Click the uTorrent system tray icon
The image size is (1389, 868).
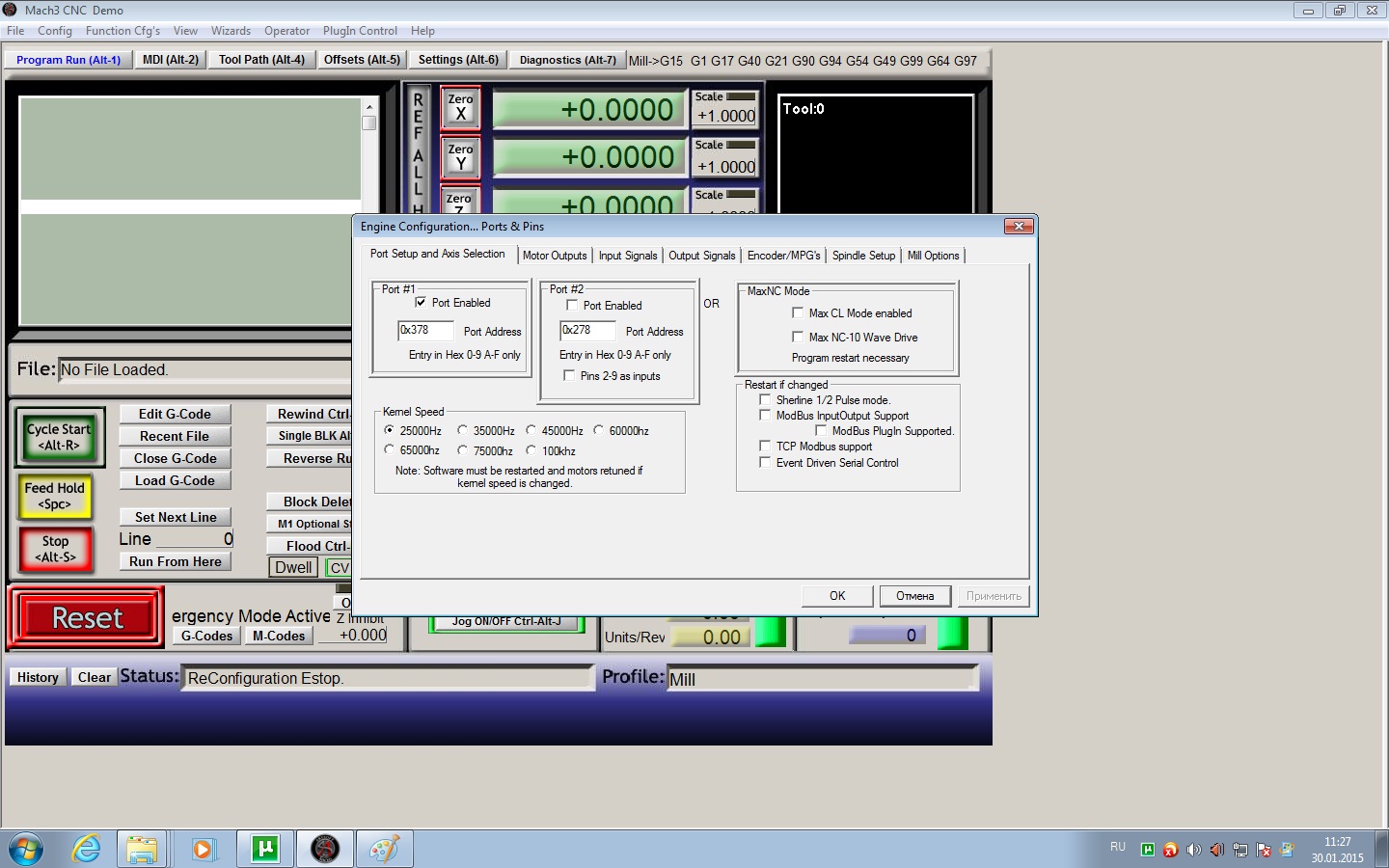1148,850
